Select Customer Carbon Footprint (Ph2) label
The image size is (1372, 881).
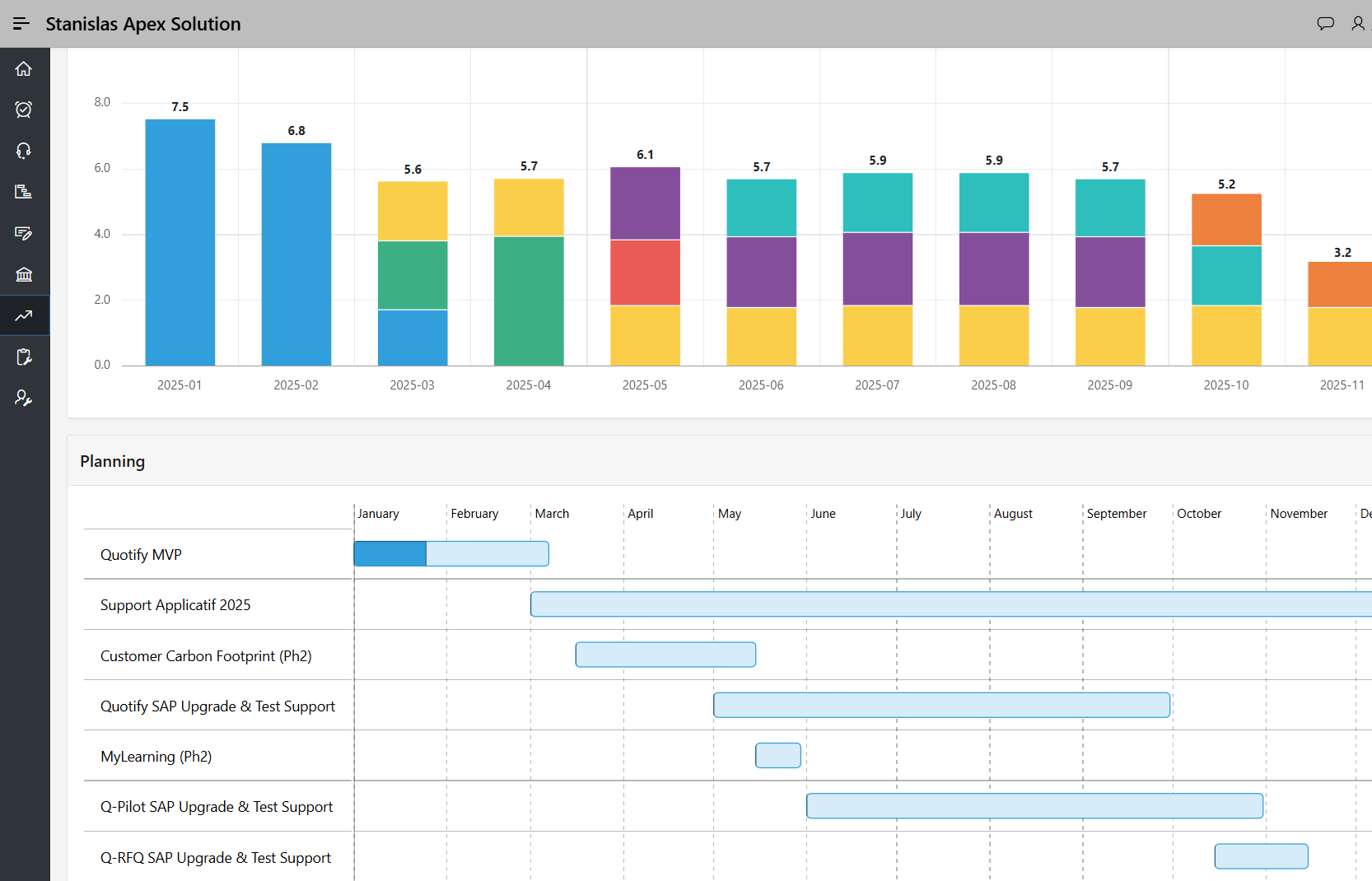(206, 656)
